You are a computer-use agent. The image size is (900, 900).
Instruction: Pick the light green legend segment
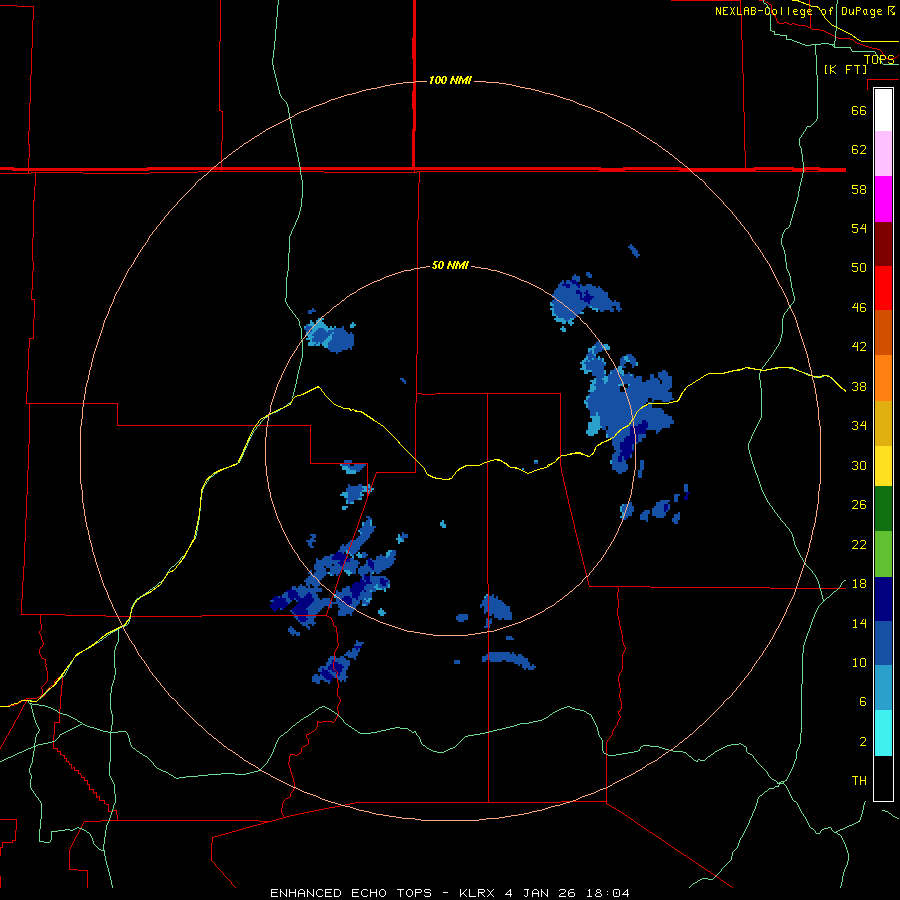(x=883, y=554)
